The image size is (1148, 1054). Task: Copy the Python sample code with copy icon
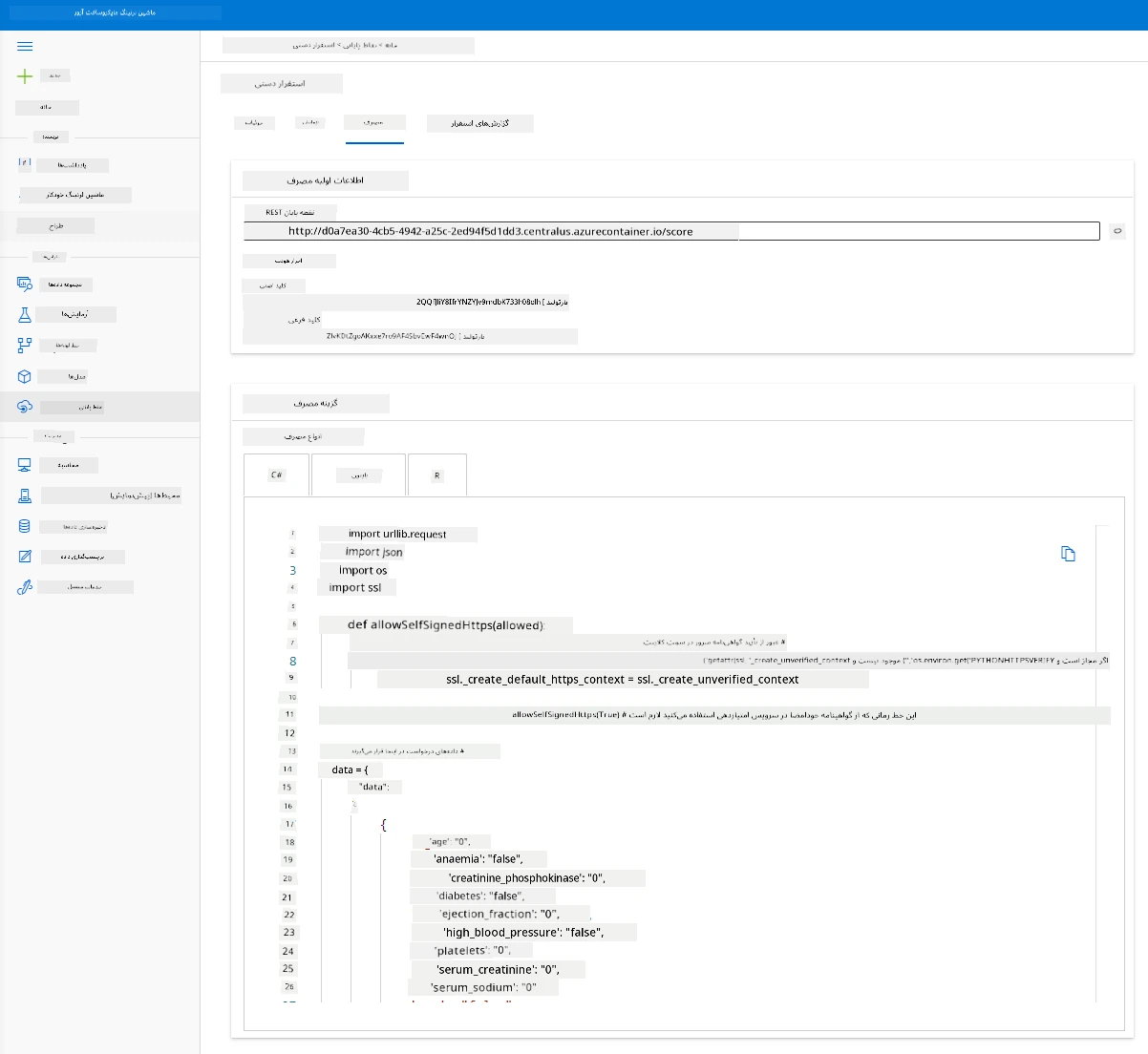(1068, 554)
